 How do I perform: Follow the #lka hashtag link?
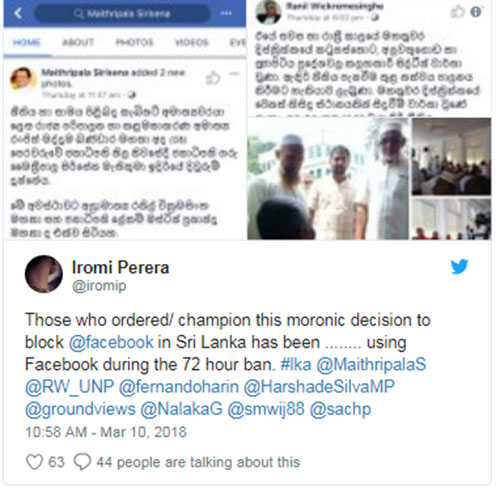click(296, 364)
